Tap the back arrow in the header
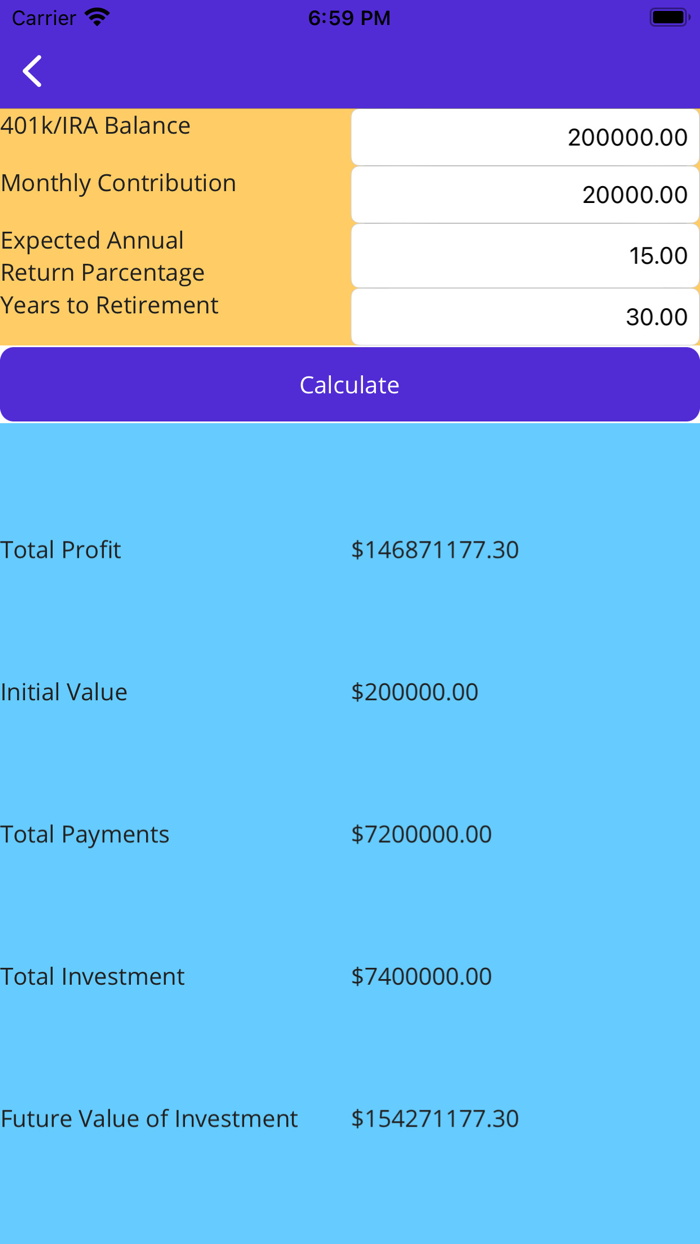 pyautogui.click(x=31, y=70)
